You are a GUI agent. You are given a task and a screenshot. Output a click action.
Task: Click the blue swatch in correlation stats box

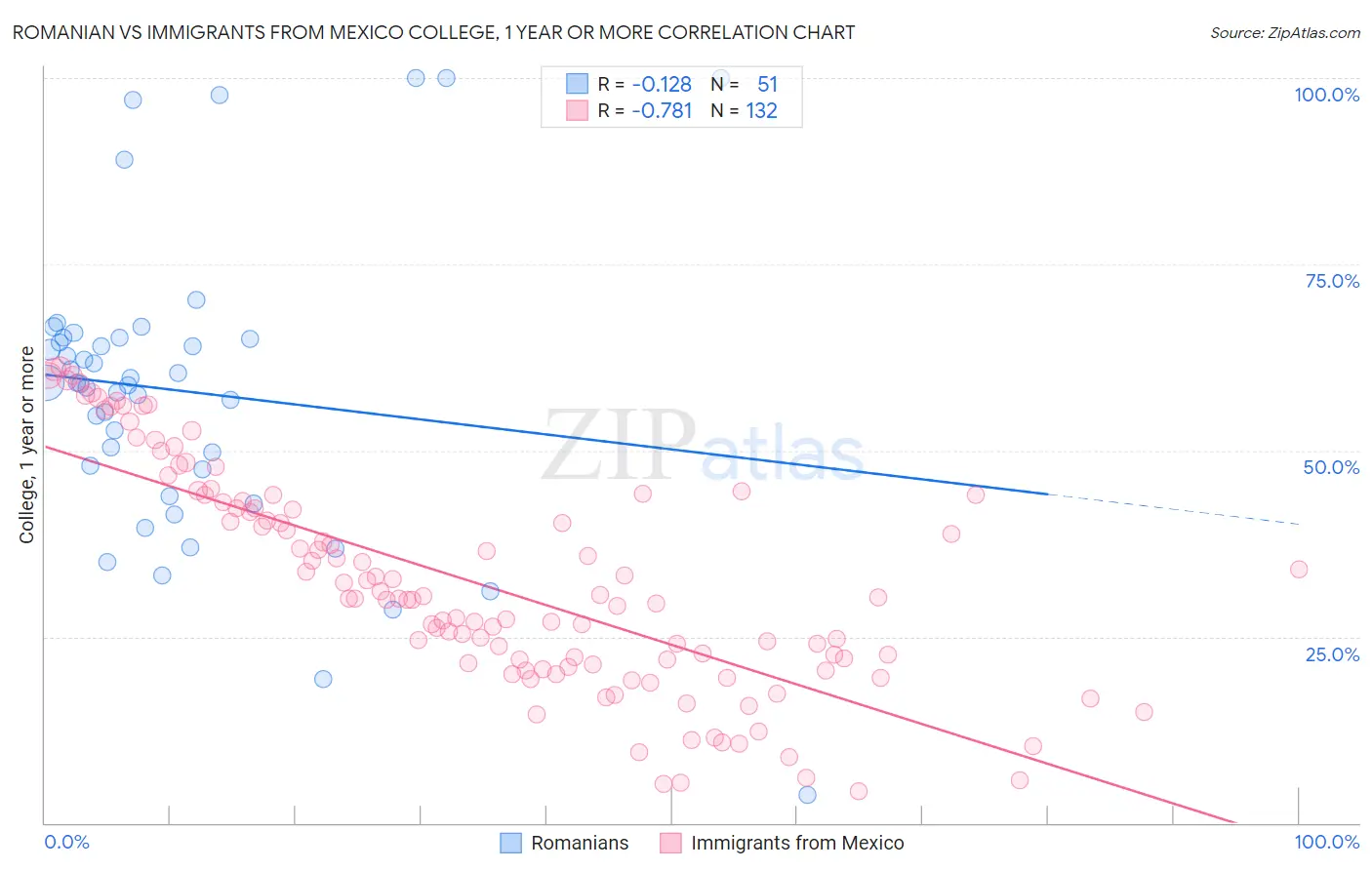578,84
